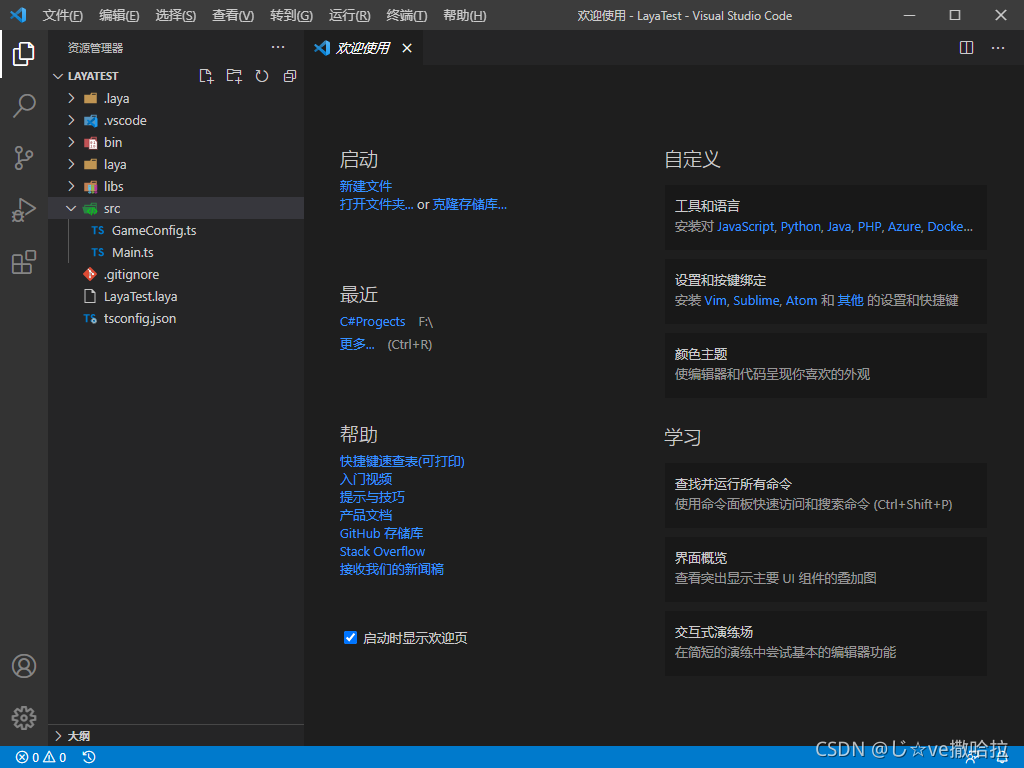Collapse the src folder

[71, 208]
